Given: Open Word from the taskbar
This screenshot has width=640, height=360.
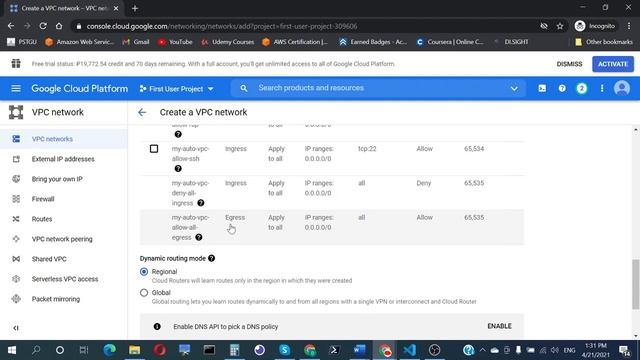Looking at the screenshot, I should click(359, 350).
